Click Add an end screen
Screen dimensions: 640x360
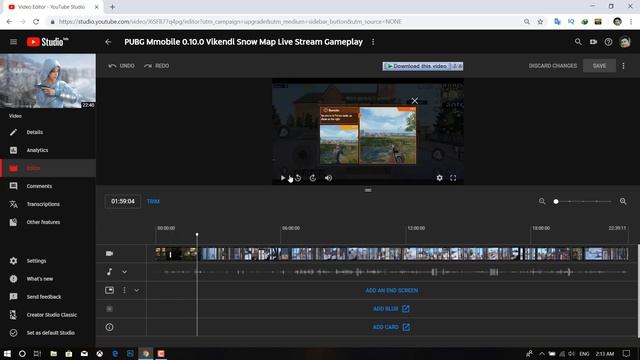pos(391,291)
